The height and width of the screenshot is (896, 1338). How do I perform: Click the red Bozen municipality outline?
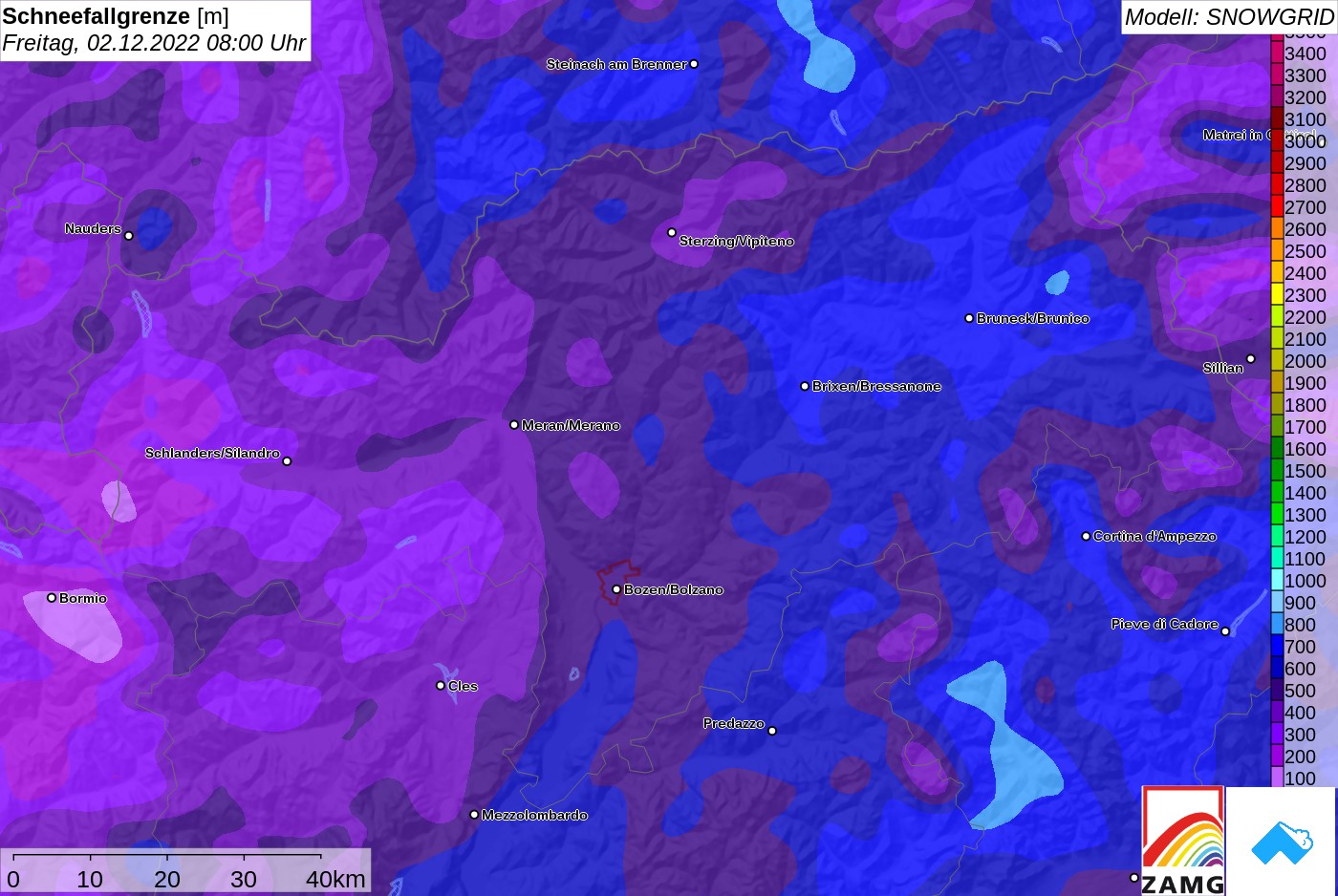point(618,582)
